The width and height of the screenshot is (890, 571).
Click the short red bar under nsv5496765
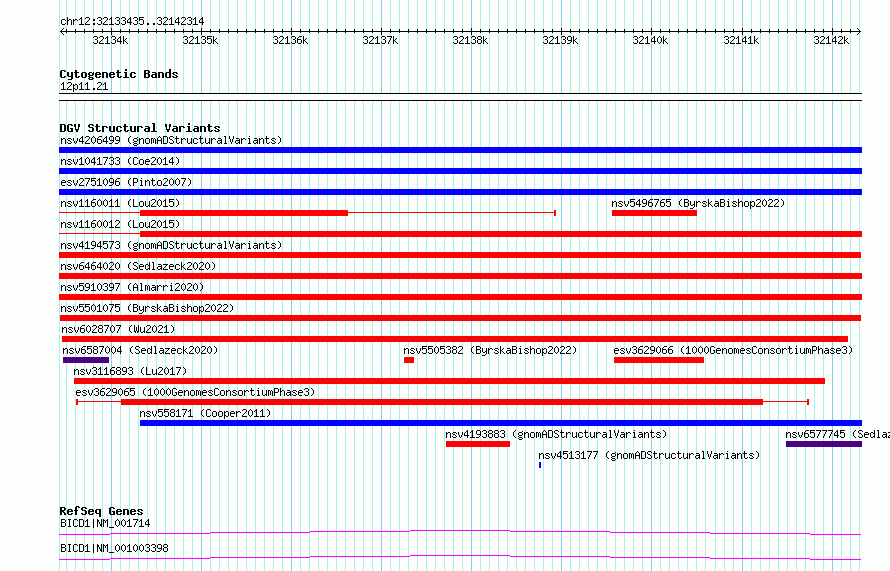(x=654, y=213)
